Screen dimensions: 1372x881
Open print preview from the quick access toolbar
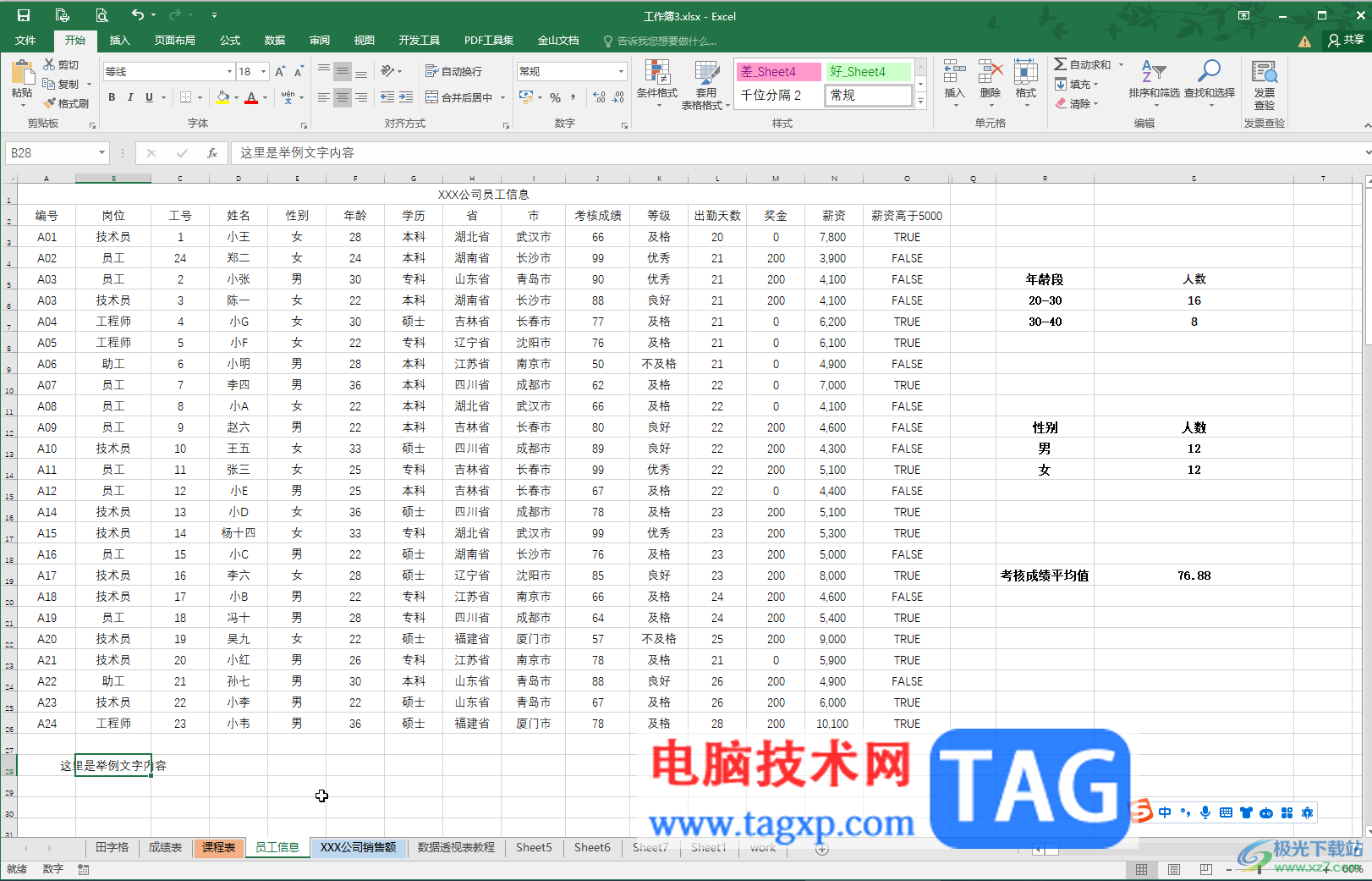(102, 15)
